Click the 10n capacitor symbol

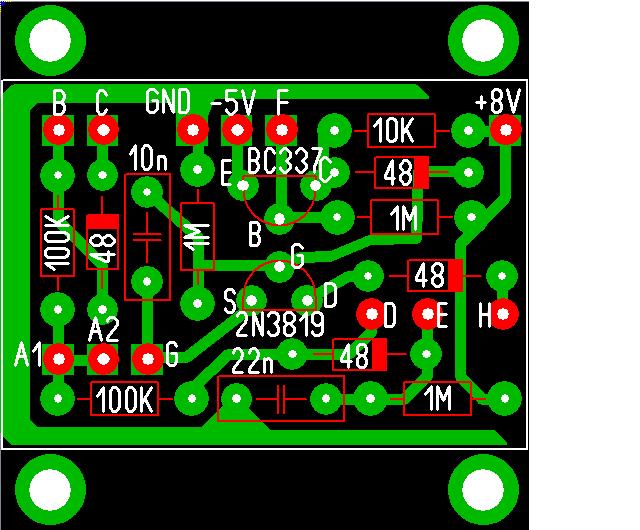point(147,237)
